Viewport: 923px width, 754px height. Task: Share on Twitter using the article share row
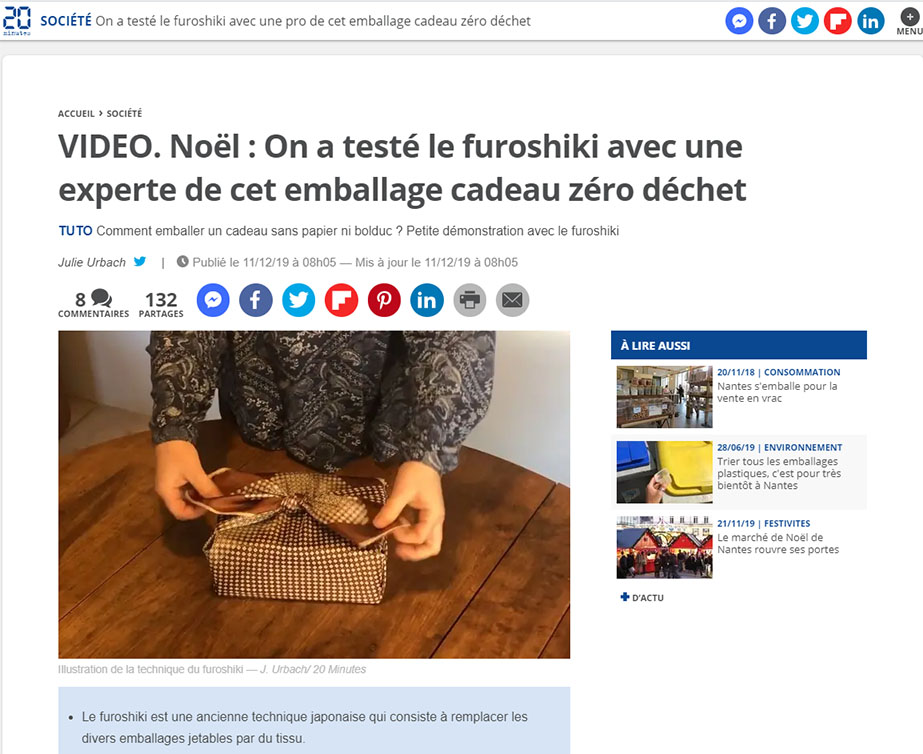(298, 300)
